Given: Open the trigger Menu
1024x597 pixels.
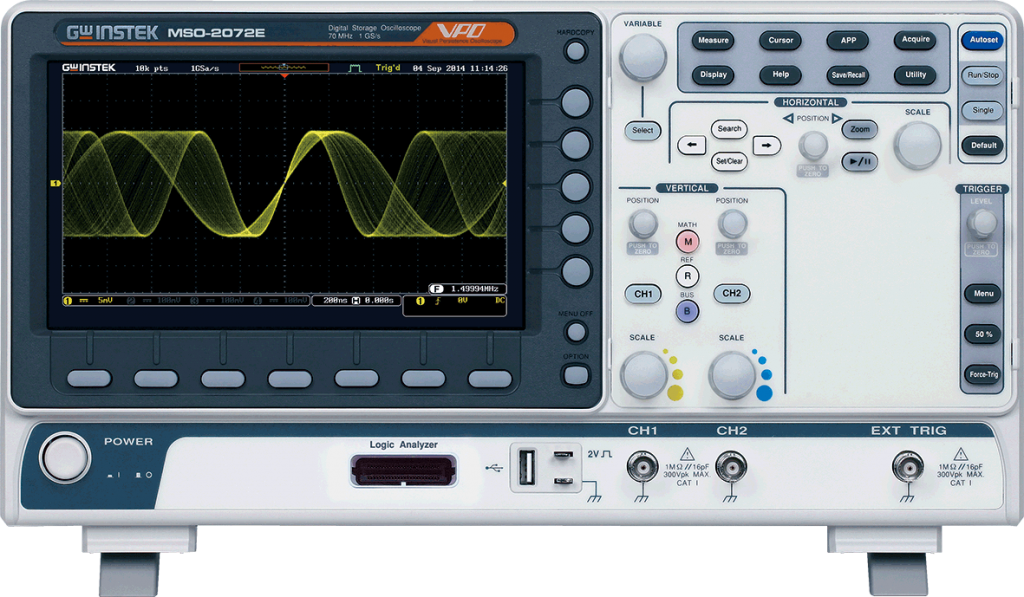Looking at the screenshot, I should coord(983,294).
